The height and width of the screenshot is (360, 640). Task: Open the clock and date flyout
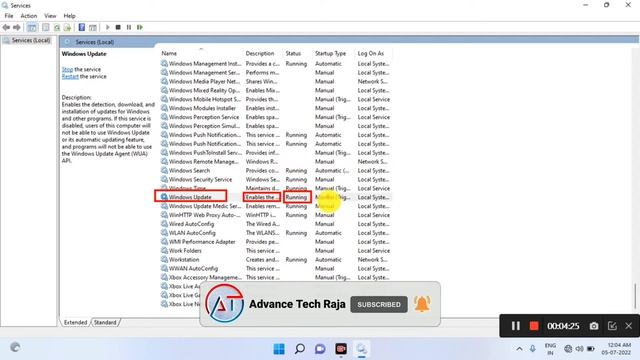pos(616,349)
